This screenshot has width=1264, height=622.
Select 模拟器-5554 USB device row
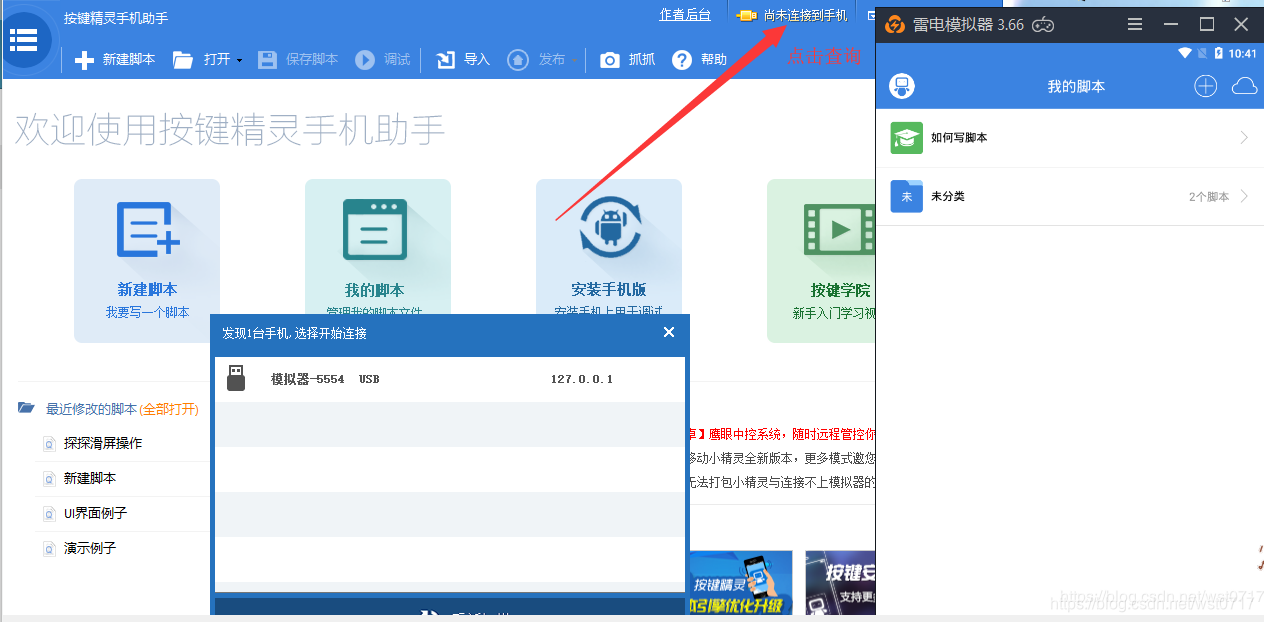pyautogui.click(x=450, y=379)
